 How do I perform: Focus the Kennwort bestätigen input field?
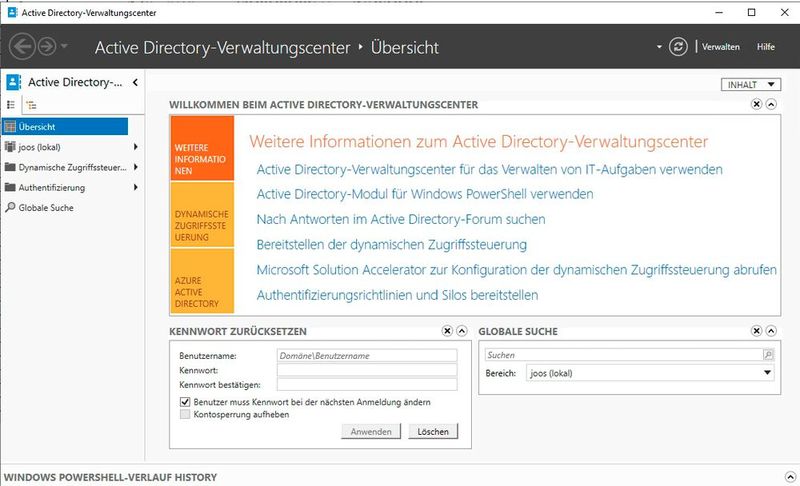pos(367,384)
